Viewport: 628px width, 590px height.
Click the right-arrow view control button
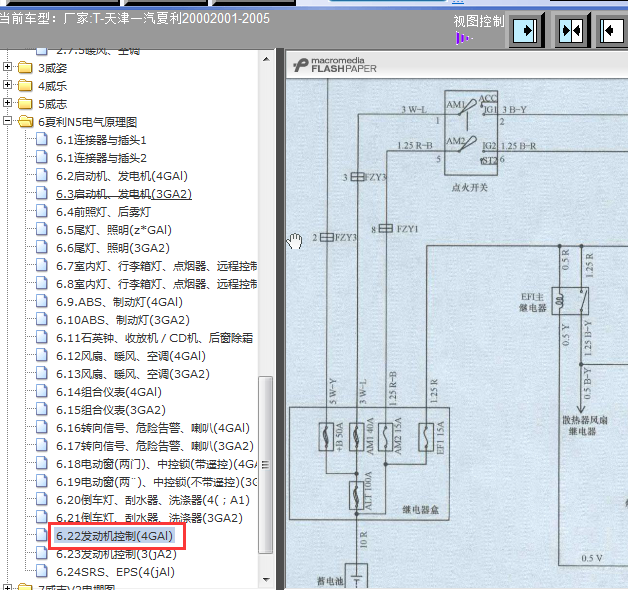pos(525,30)
